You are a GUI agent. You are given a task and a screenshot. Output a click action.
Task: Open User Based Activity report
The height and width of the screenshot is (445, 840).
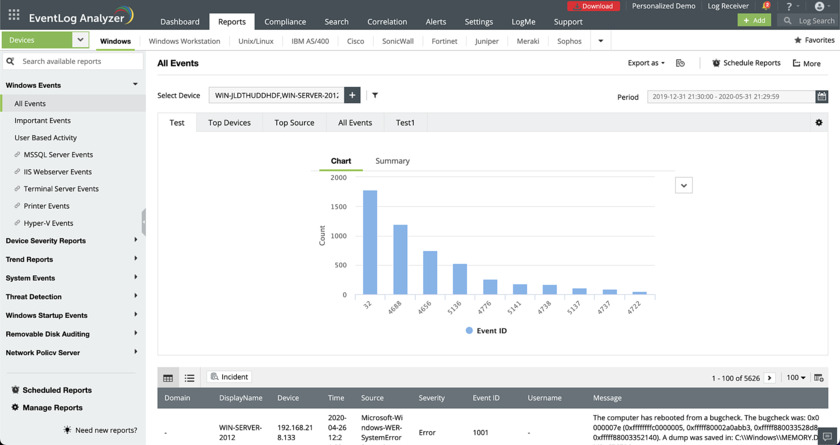[46, 138]
